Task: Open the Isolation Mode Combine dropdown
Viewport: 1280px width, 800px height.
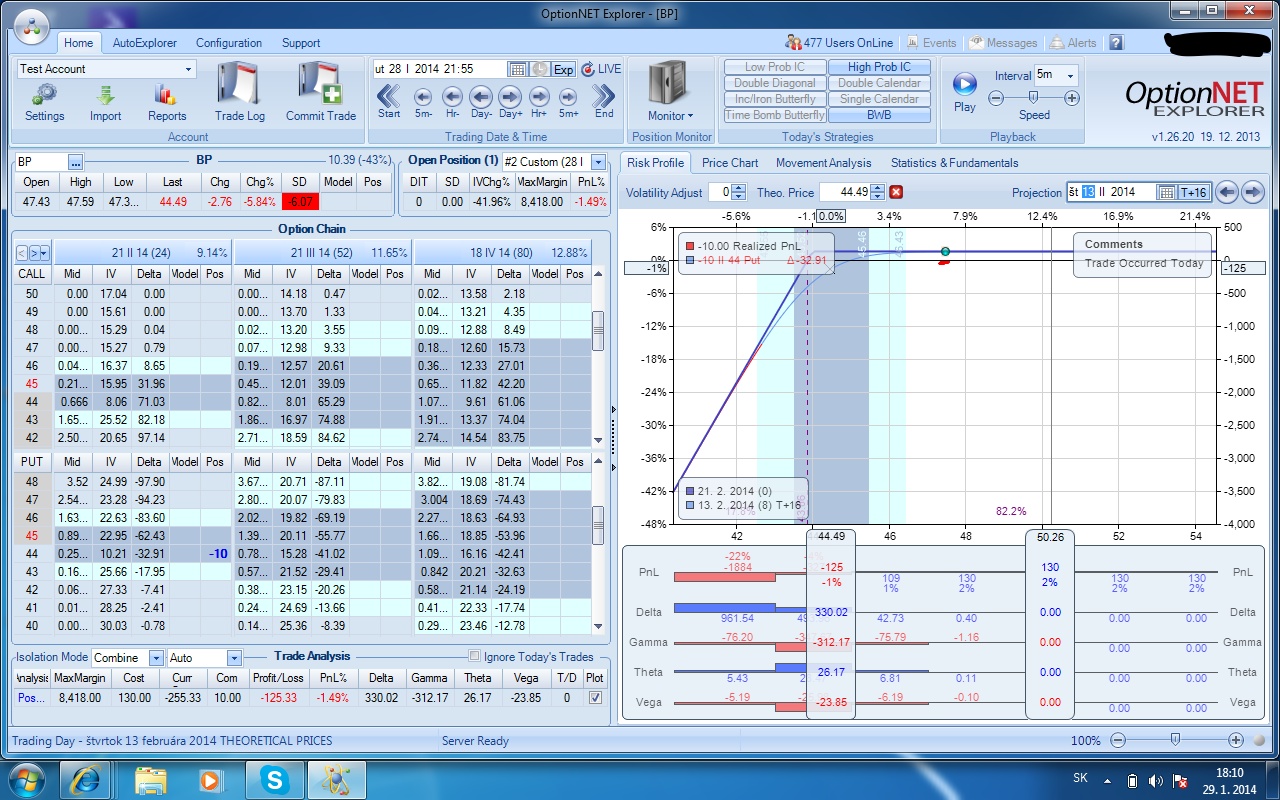Action: 156,658
